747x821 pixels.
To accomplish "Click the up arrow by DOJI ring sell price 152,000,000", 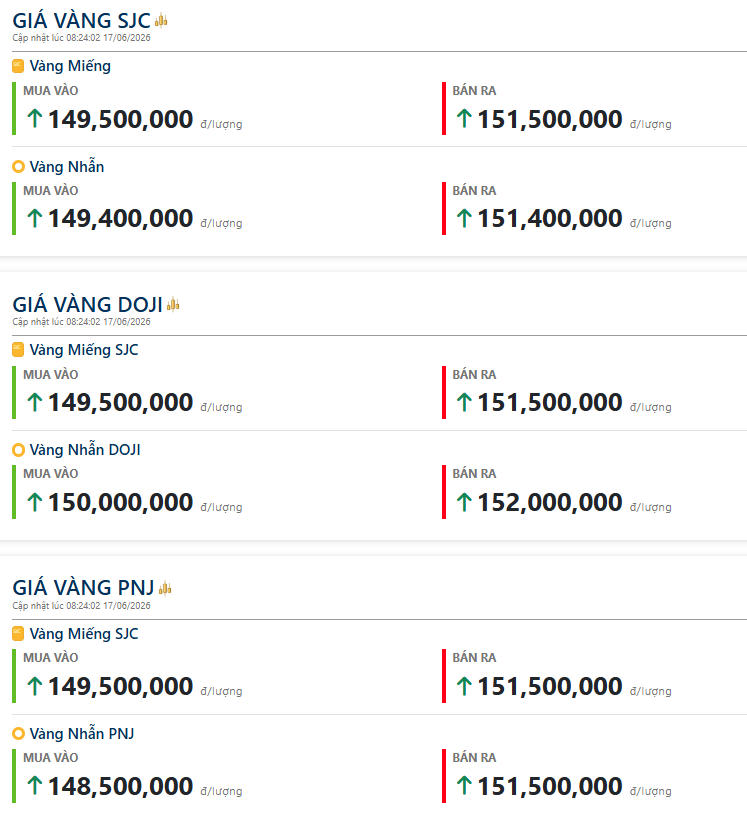I will [464, 502].
